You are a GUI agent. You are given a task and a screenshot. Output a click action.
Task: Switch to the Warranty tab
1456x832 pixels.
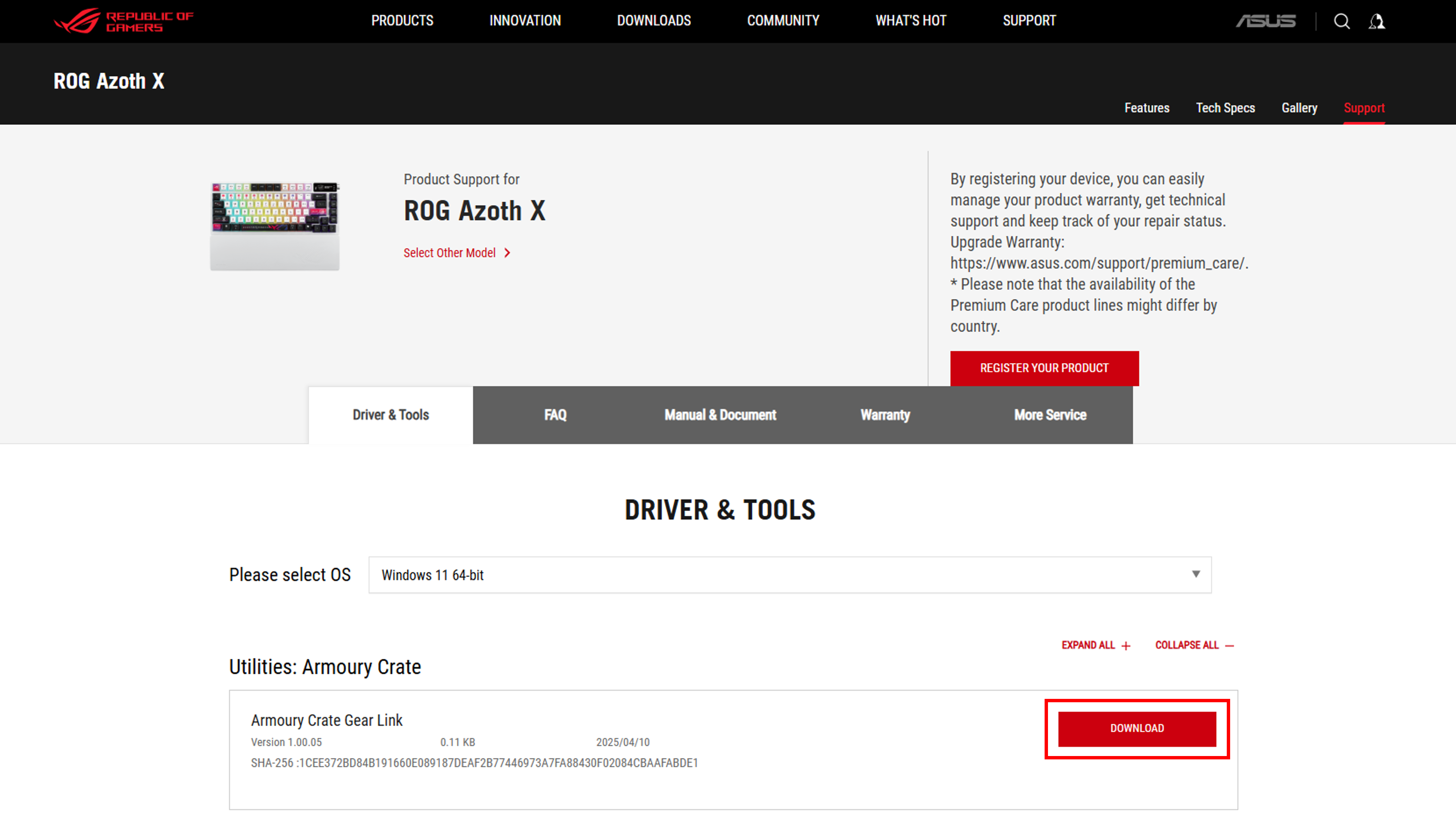coord(885,415)
